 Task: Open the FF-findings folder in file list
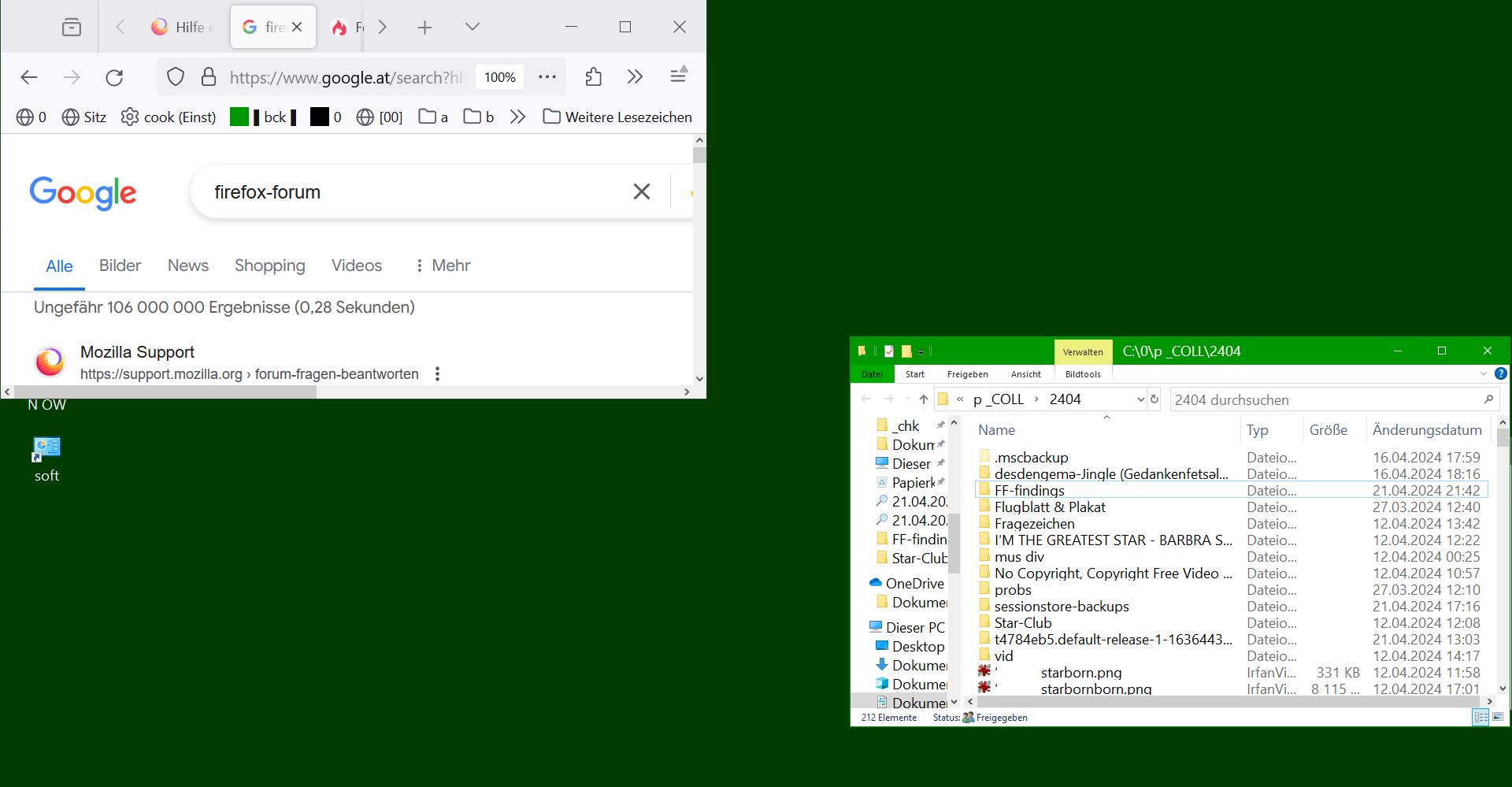1028,491
